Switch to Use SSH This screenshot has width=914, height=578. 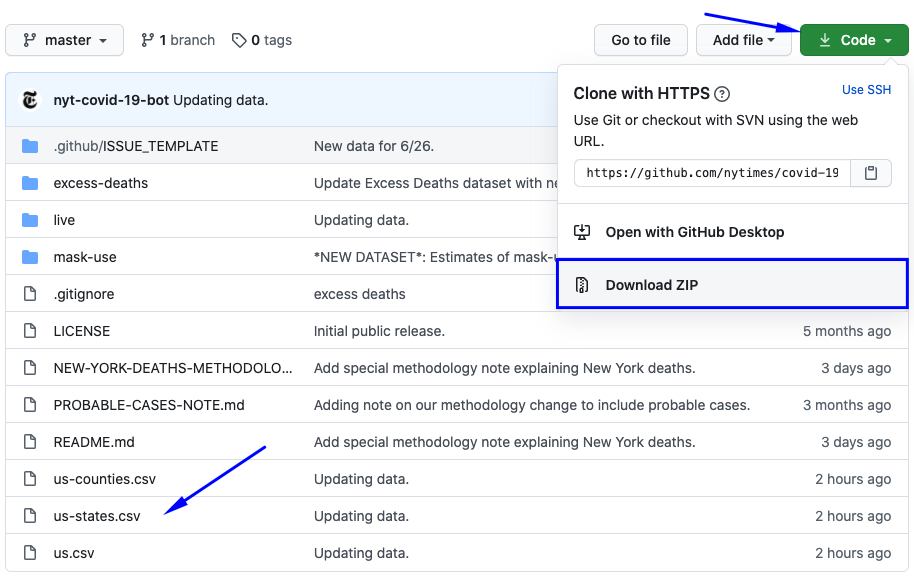coord(866,90)
